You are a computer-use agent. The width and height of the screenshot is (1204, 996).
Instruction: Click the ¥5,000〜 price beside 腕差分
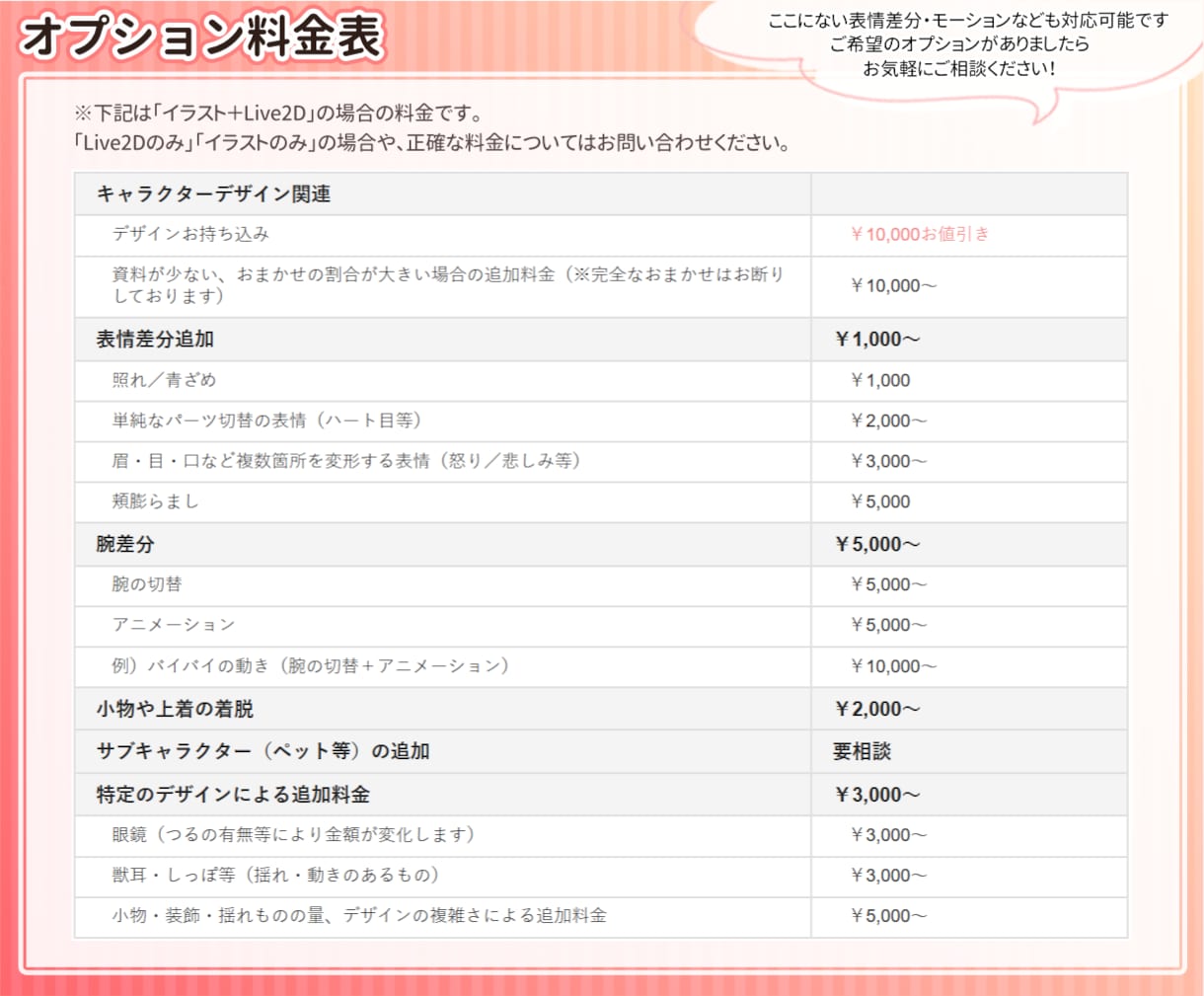point(876,544)
